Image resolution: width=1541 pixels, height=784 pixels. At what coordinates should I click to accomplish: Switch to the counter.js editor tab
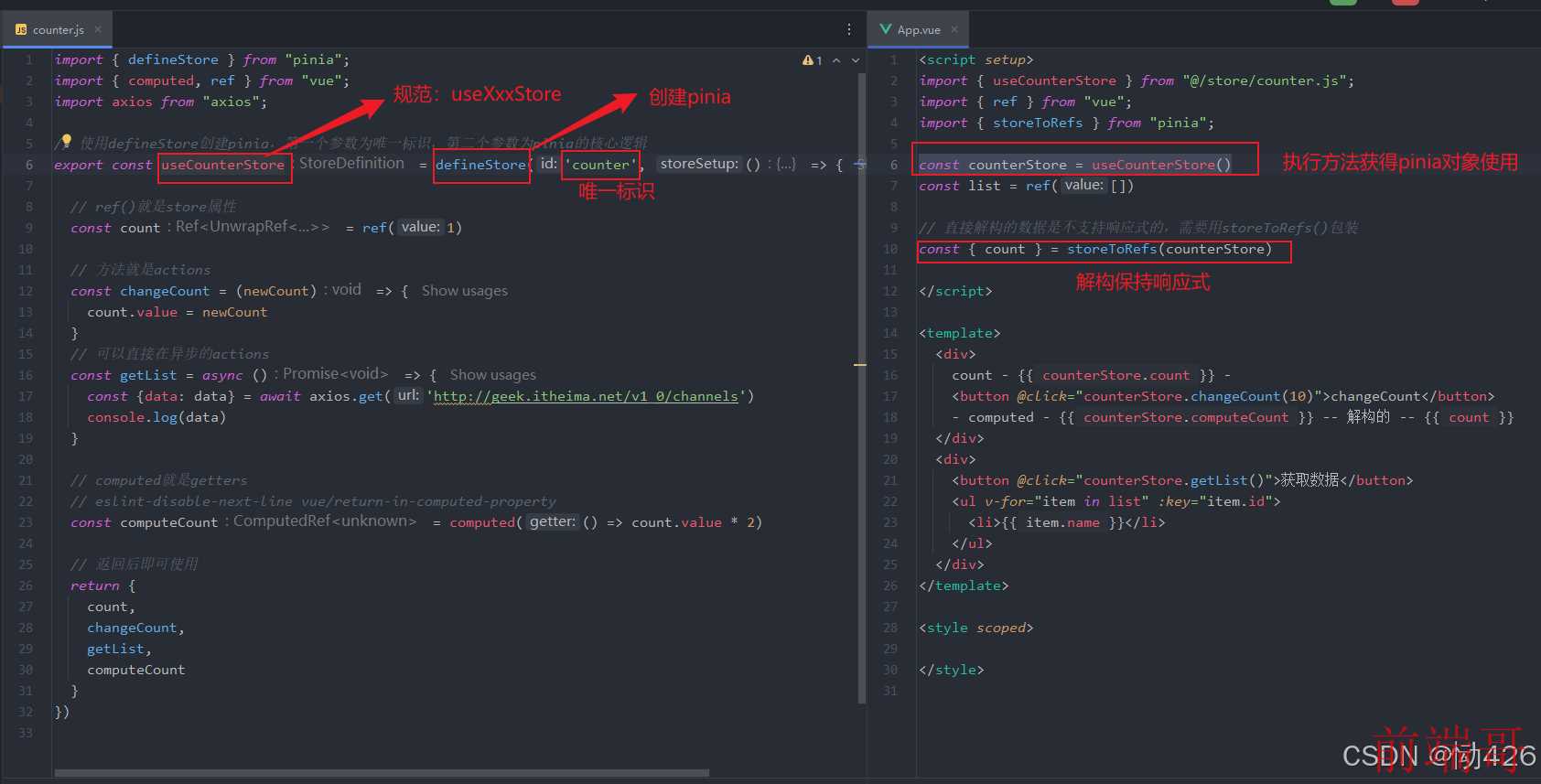(57, 29)
